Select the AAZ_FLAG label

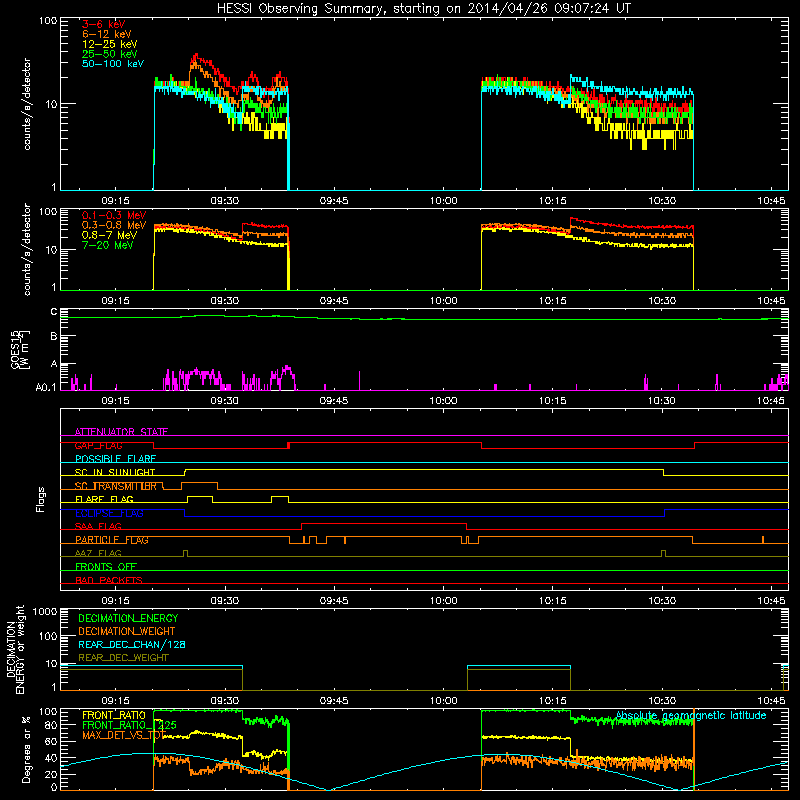pyautogui.click(x=98, y=553)
